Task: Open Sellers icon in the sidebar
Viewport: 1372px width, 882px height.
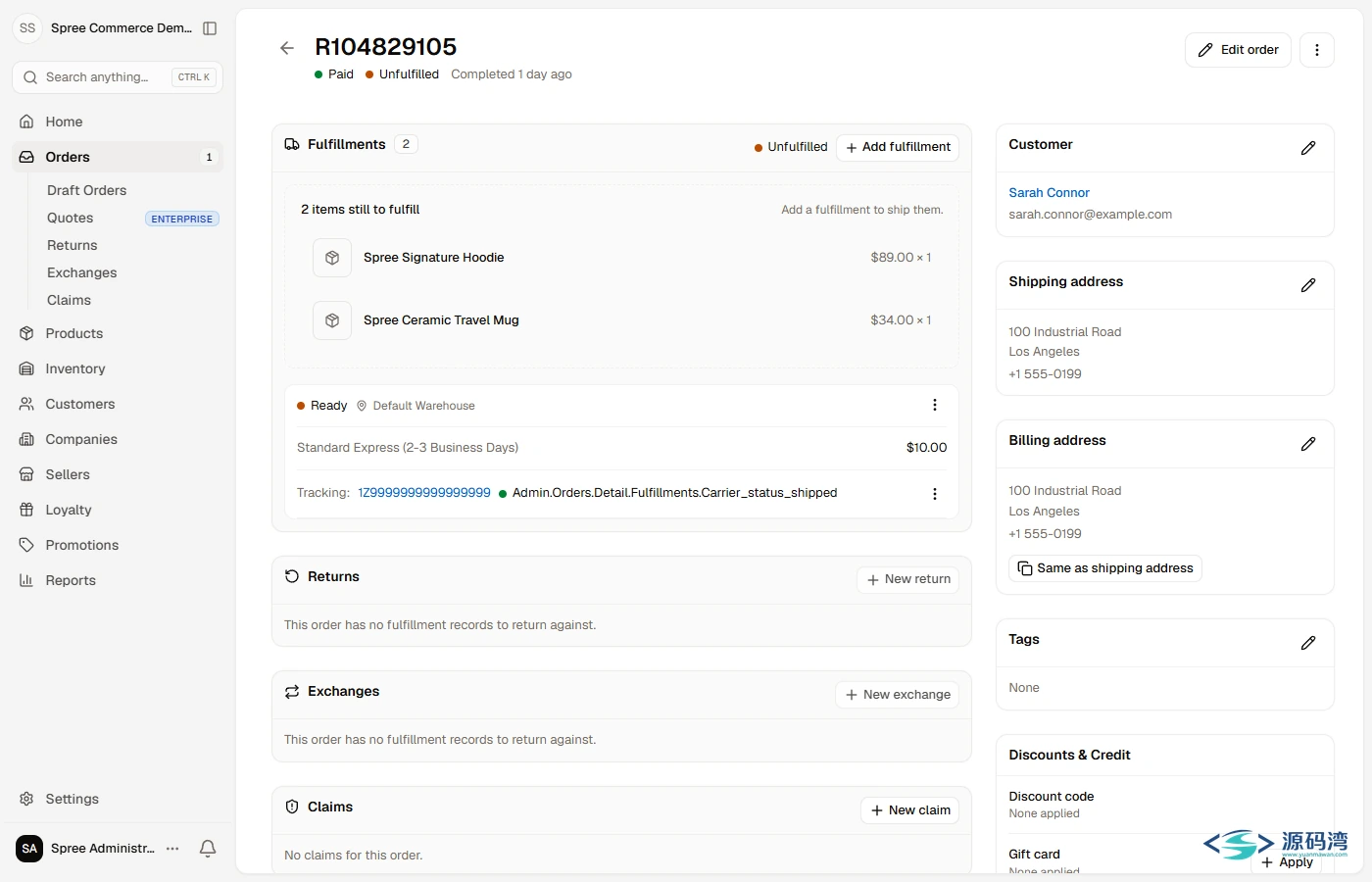Action: (x=26, y=474)
